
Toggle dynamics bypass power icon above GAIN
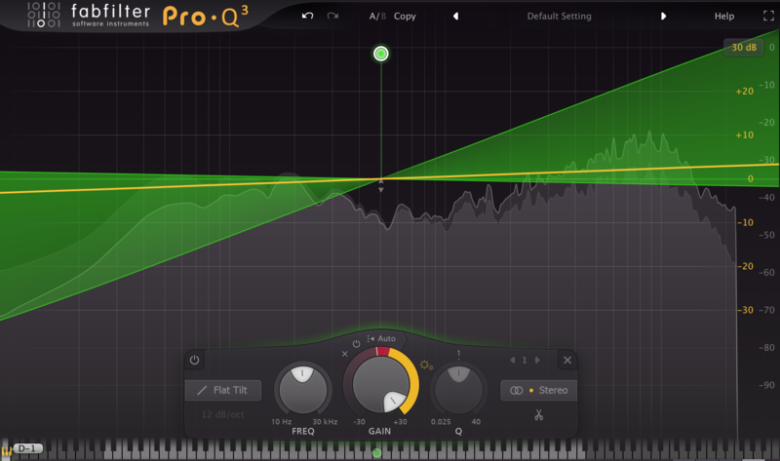(x=356, y=344)
